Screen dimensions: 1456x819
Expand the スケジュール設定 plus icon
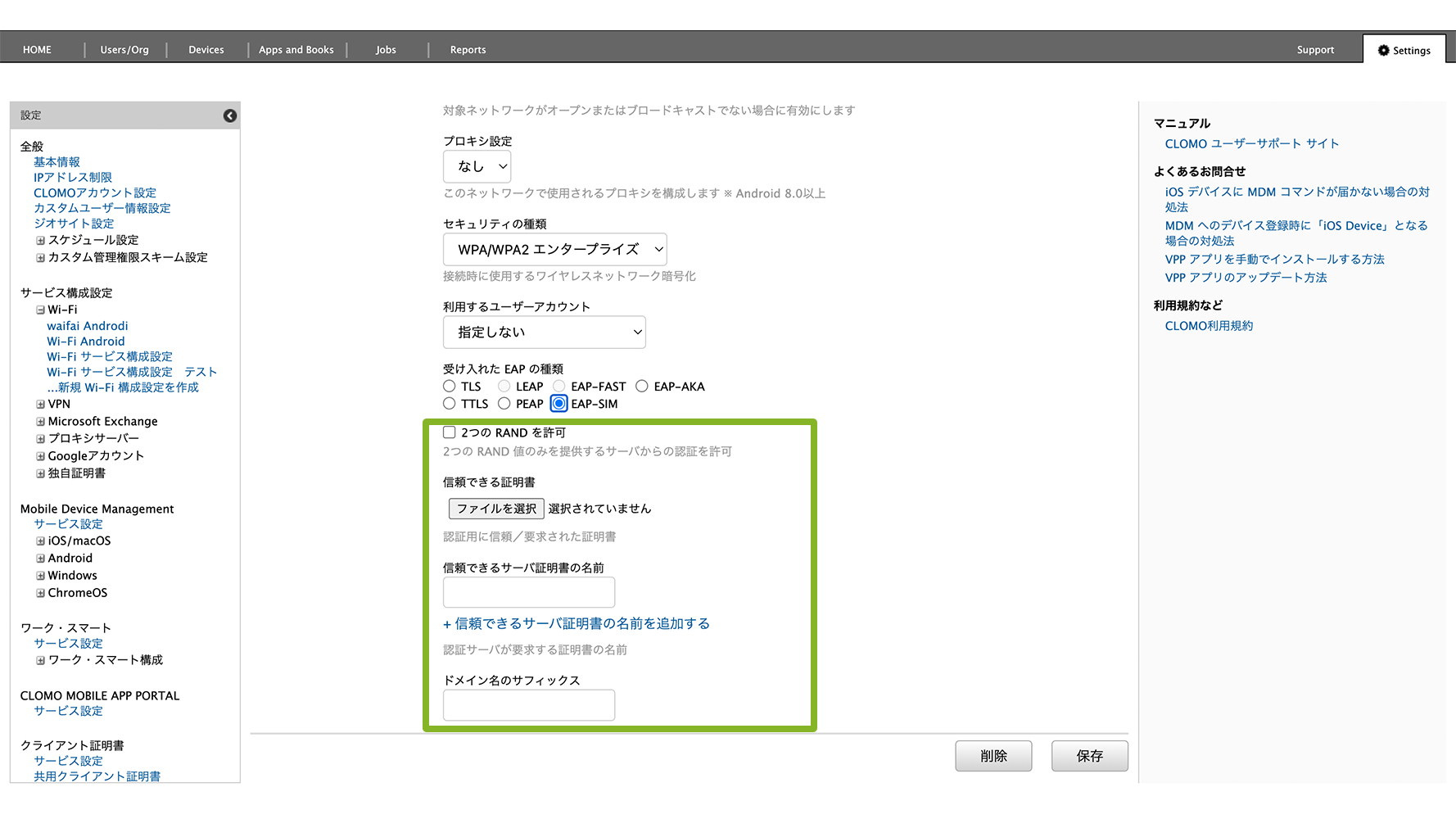[40, 241]
